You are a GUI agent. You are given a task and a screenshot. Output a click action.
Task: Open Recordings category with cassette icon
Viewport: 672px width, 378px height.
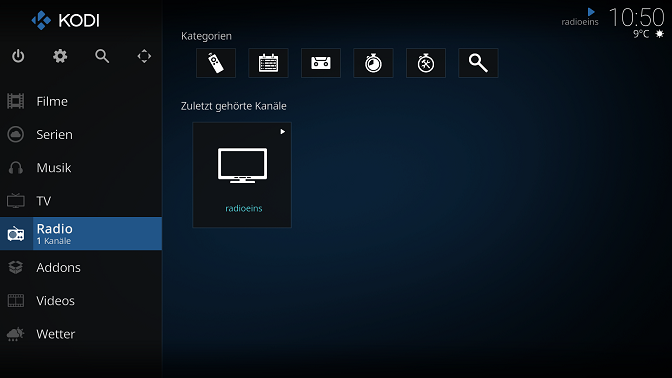click(321, 63)
